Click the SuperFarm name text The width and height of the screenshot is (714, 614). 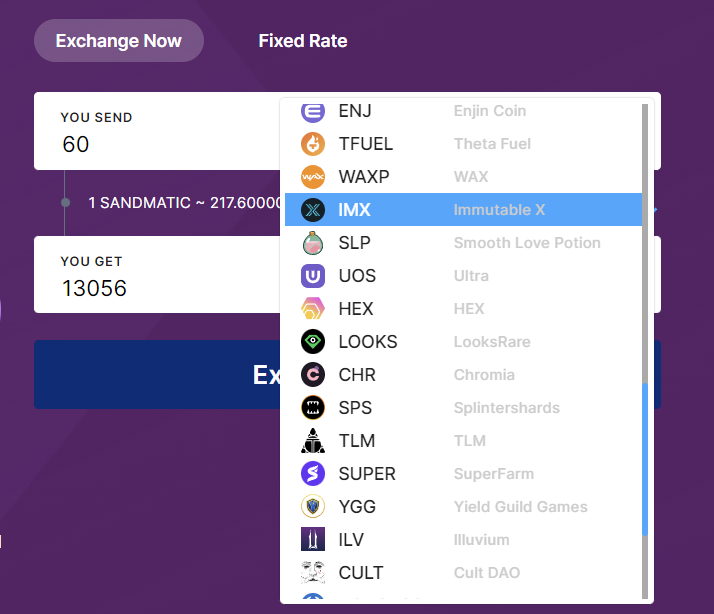(x=494, y=474)
